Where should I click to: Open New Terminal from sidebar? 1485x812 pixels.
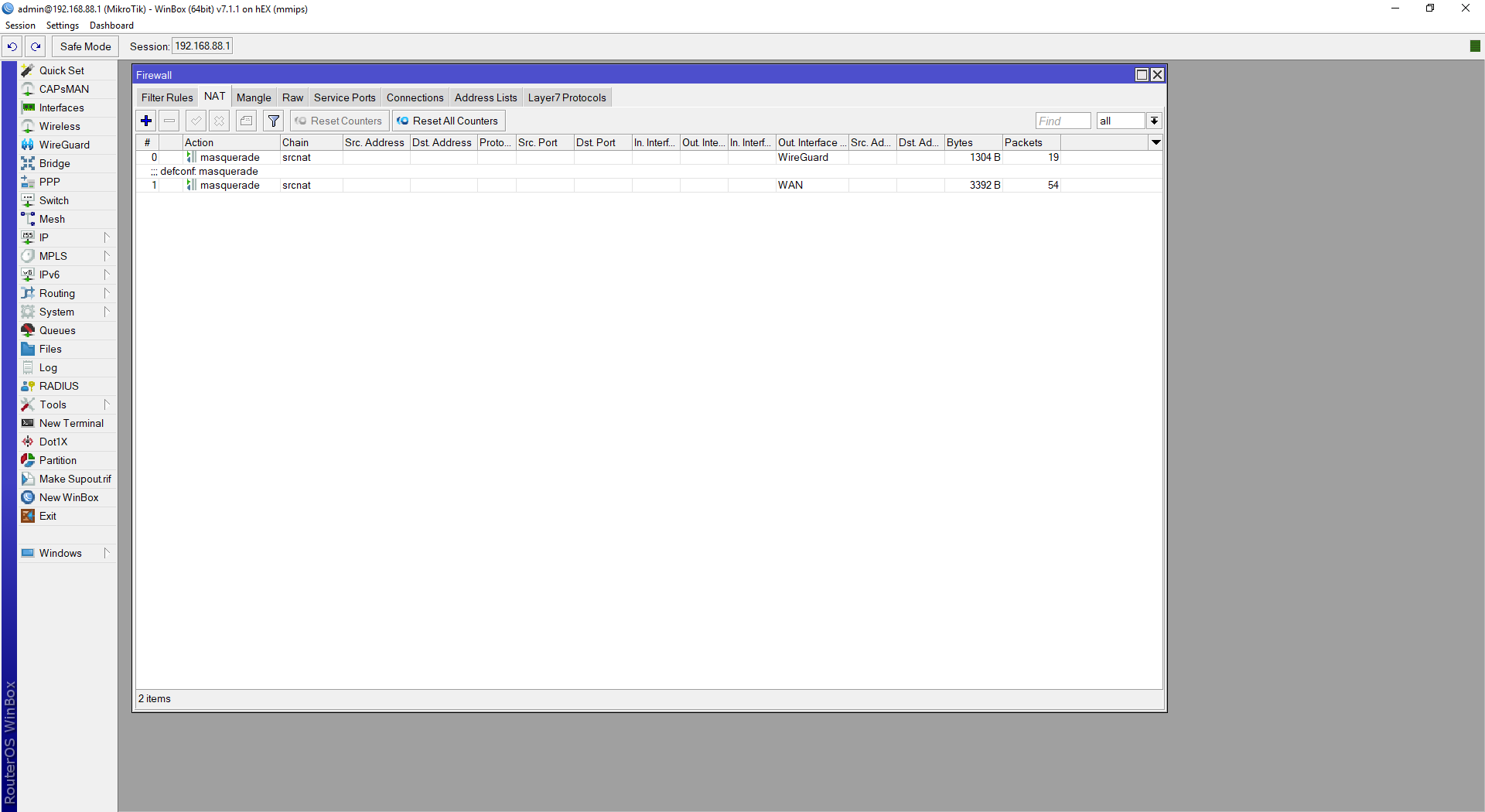tap(67, 423)
